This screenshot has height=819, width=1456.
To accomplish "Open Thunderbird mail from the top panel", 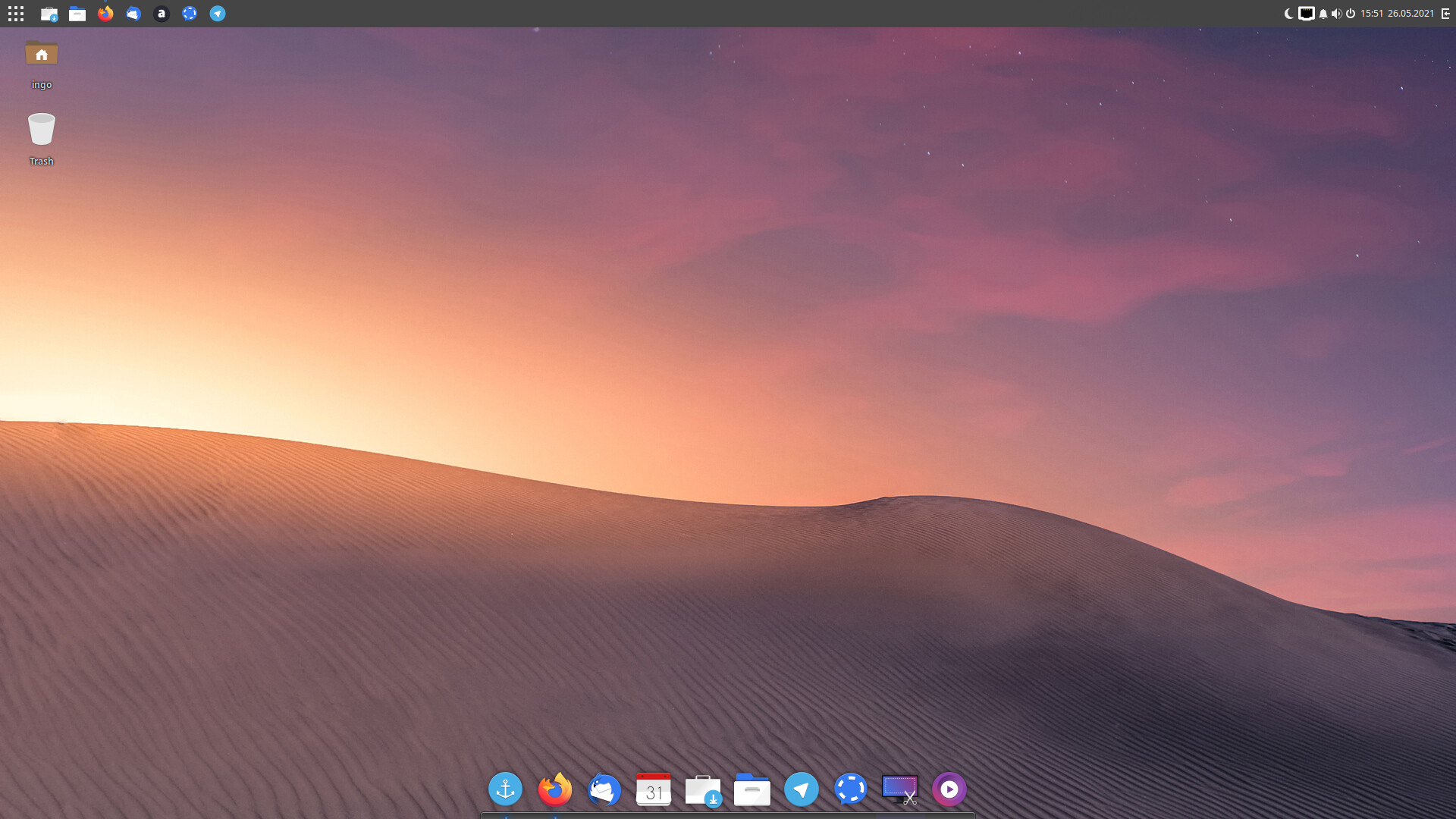I will (133, 14).
